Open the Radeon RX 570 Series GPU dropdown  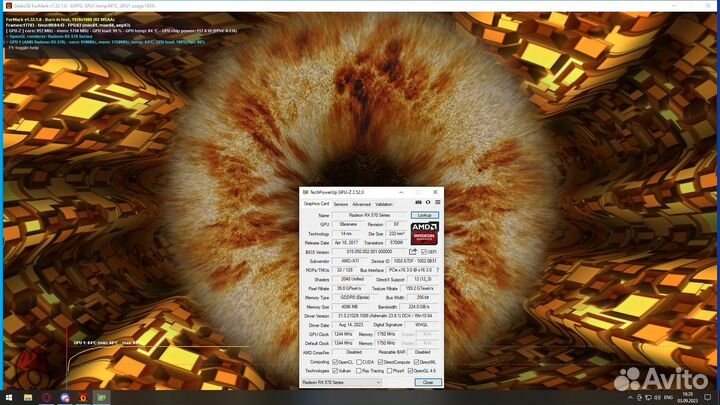[341, 382]
